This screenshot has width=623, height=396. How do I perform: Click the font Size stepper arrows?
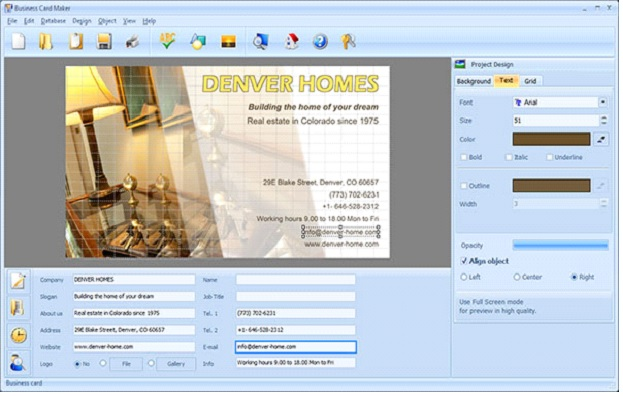tap(604, 120)
